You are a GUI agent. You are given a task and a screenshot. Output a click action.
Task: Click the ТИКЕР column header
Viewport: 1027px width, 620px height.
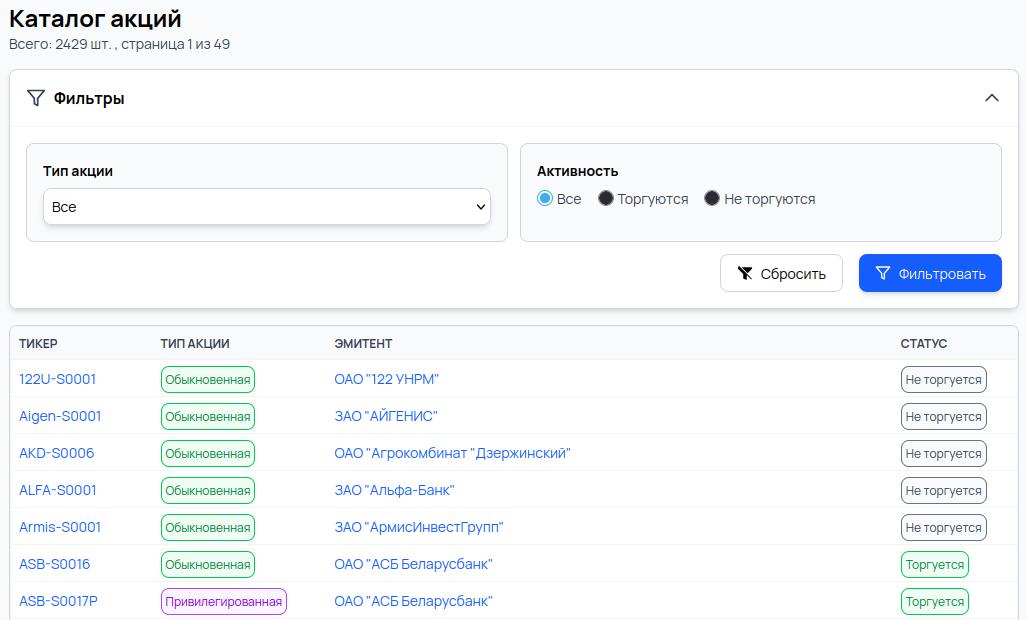tap(39, 343)
